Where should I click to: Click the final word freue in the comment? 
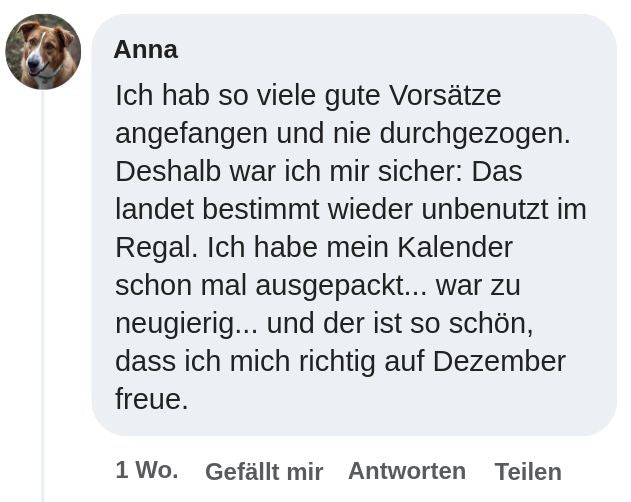point(147,399)
